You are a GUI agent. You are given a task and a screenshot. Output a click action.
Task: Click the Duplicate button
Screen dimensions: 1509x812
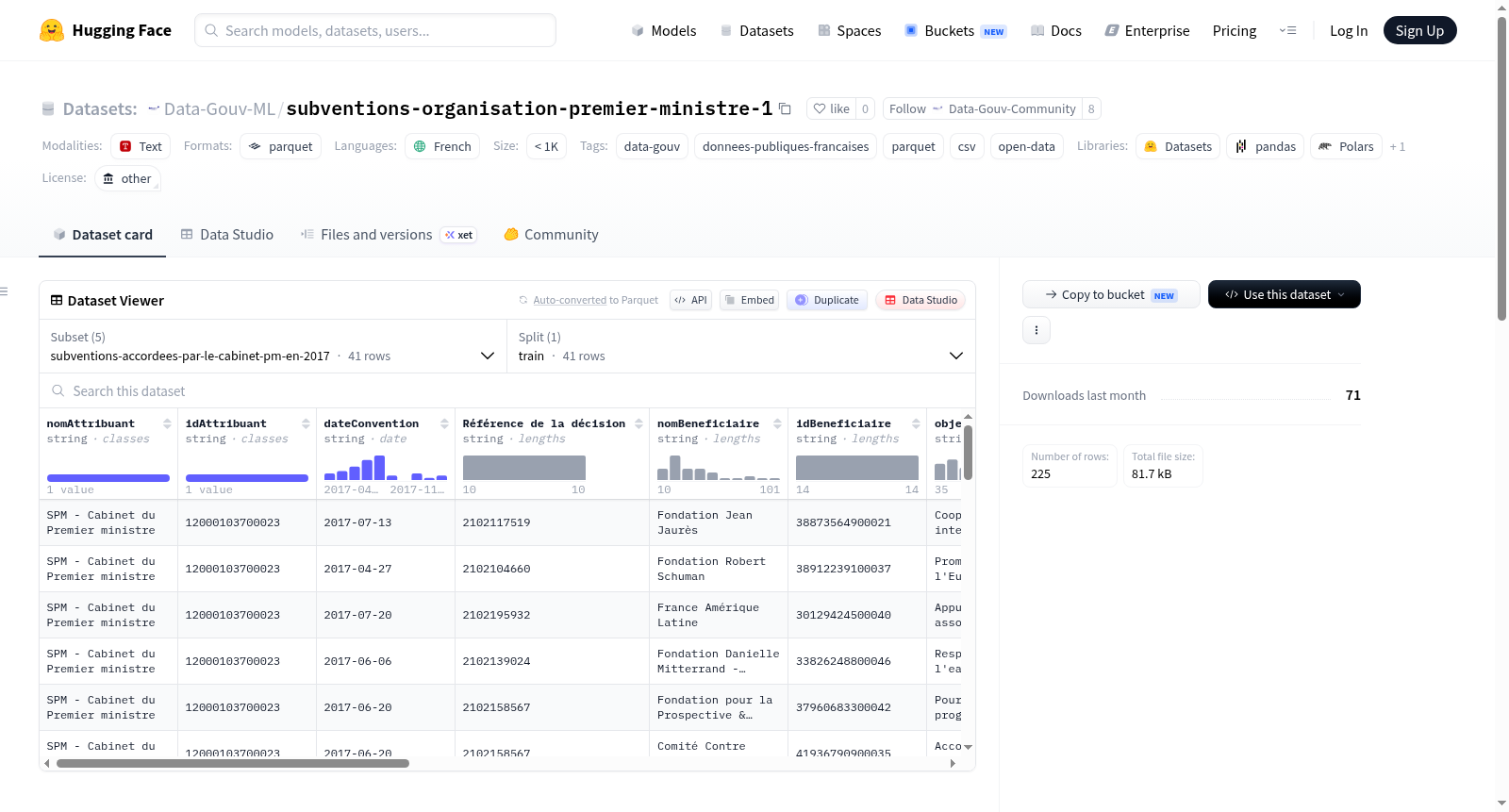tap(827, 300)
